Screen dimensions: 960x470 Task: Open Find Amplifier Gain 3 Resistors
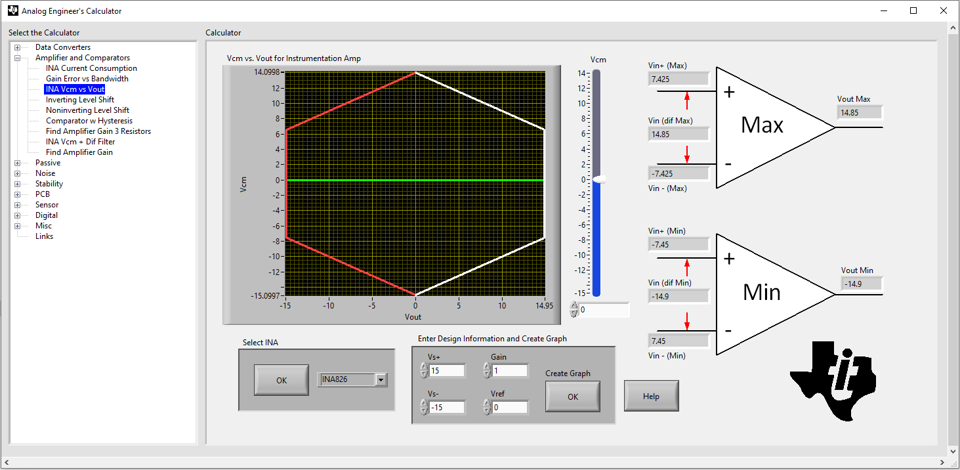(x=98, y=131)
